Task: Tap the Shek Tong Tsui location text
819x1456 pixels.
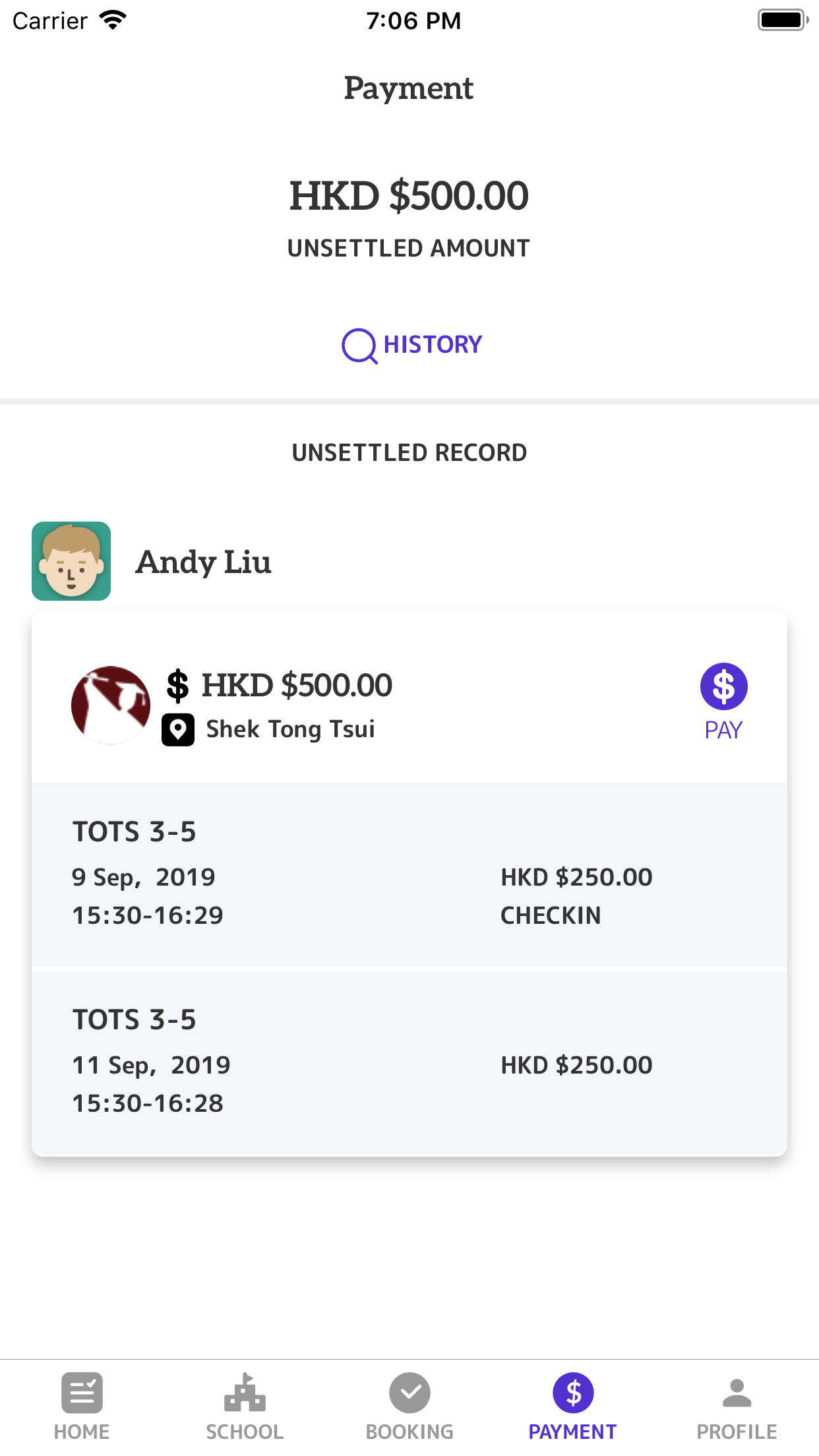Action: 290,729
